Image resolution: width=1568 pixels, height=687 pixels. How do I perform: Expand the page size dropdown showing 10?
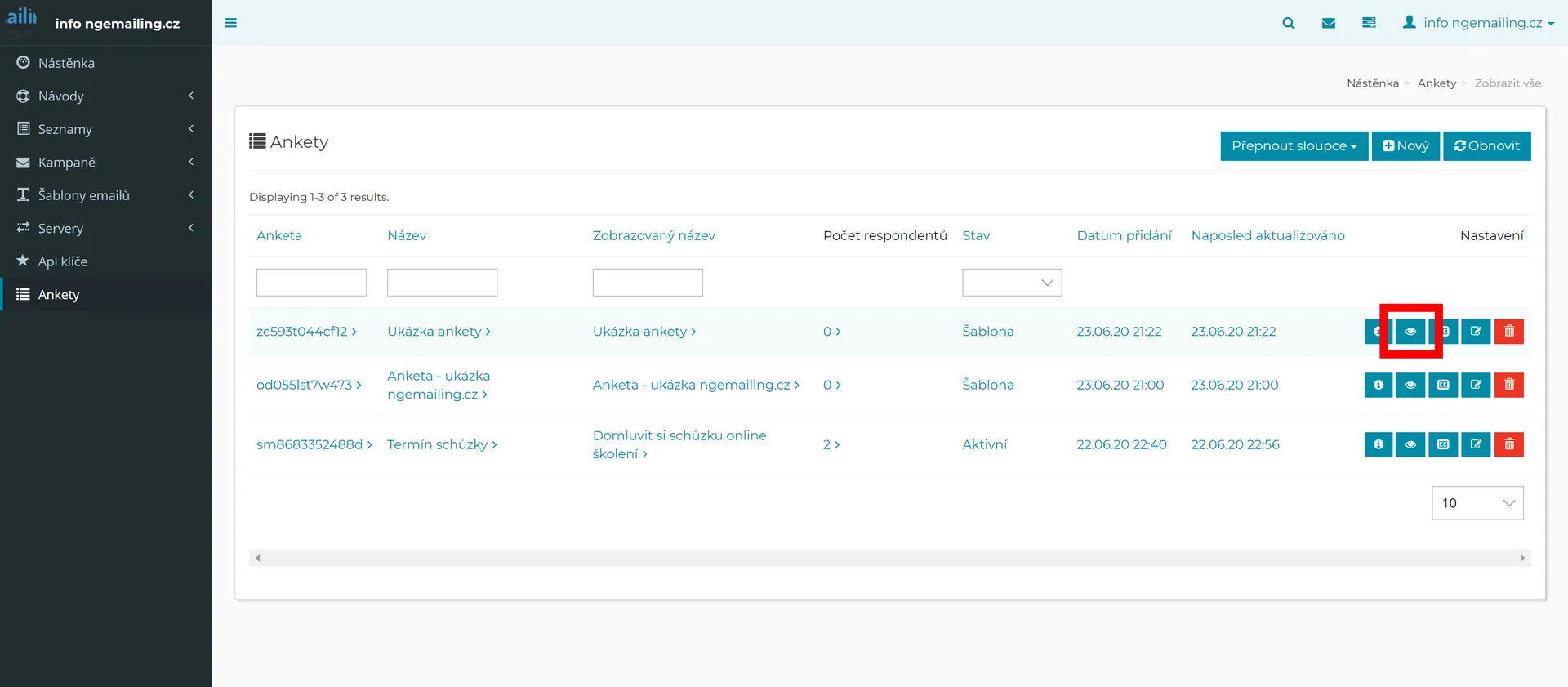pos(1477,503)
